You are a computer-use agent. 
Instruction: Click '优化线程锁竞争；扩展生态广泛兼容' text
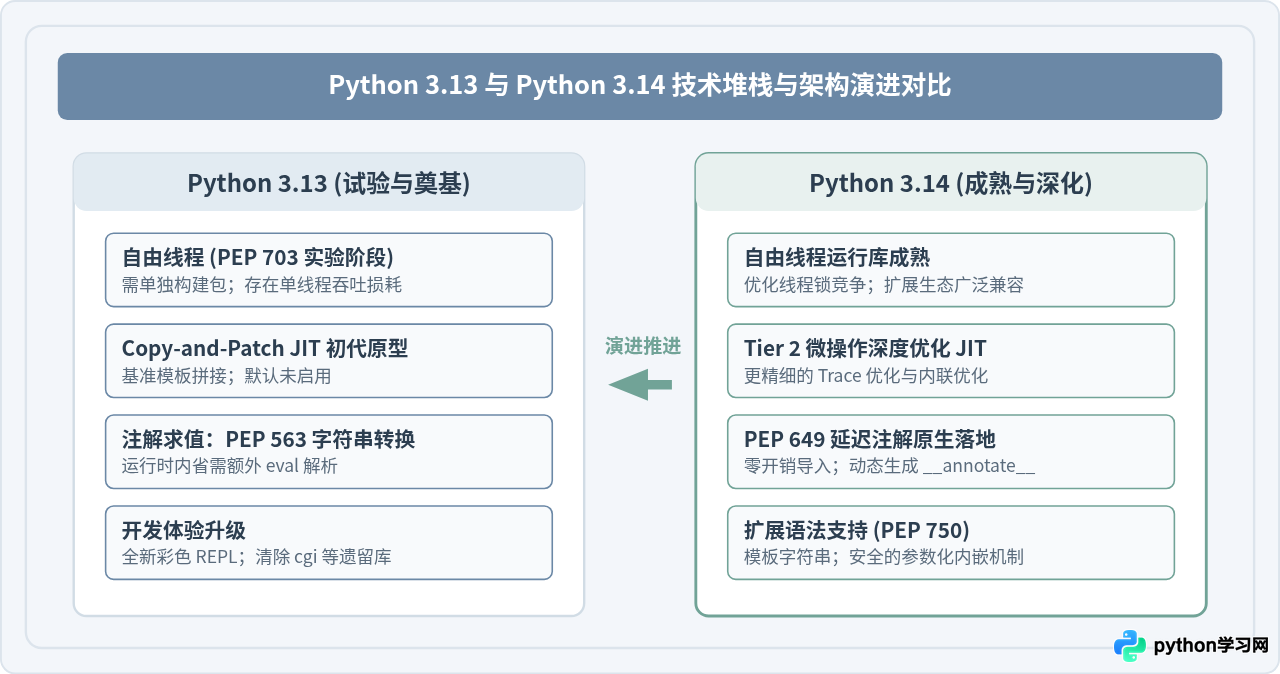pyautogui.click(x=884, y=285)
